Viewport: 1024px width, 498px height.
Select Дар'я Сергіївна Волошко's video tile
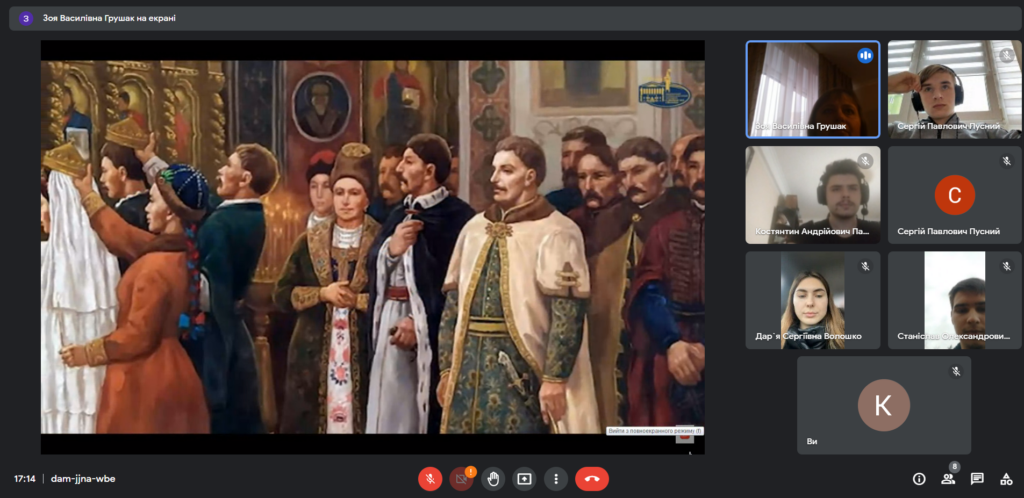coord(812,299)
